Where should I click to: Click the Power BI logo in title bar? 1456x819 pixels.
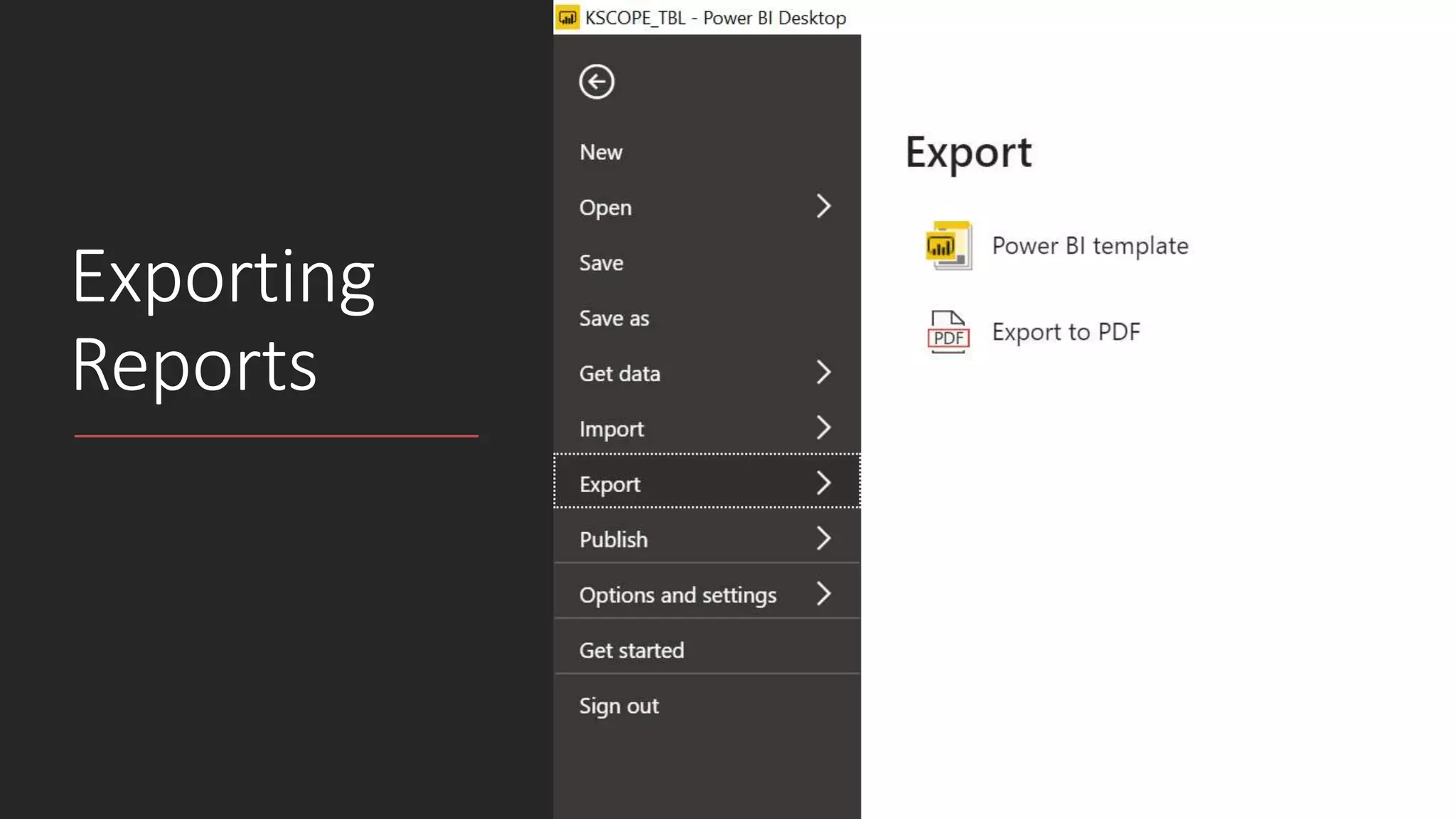point(567,18)
